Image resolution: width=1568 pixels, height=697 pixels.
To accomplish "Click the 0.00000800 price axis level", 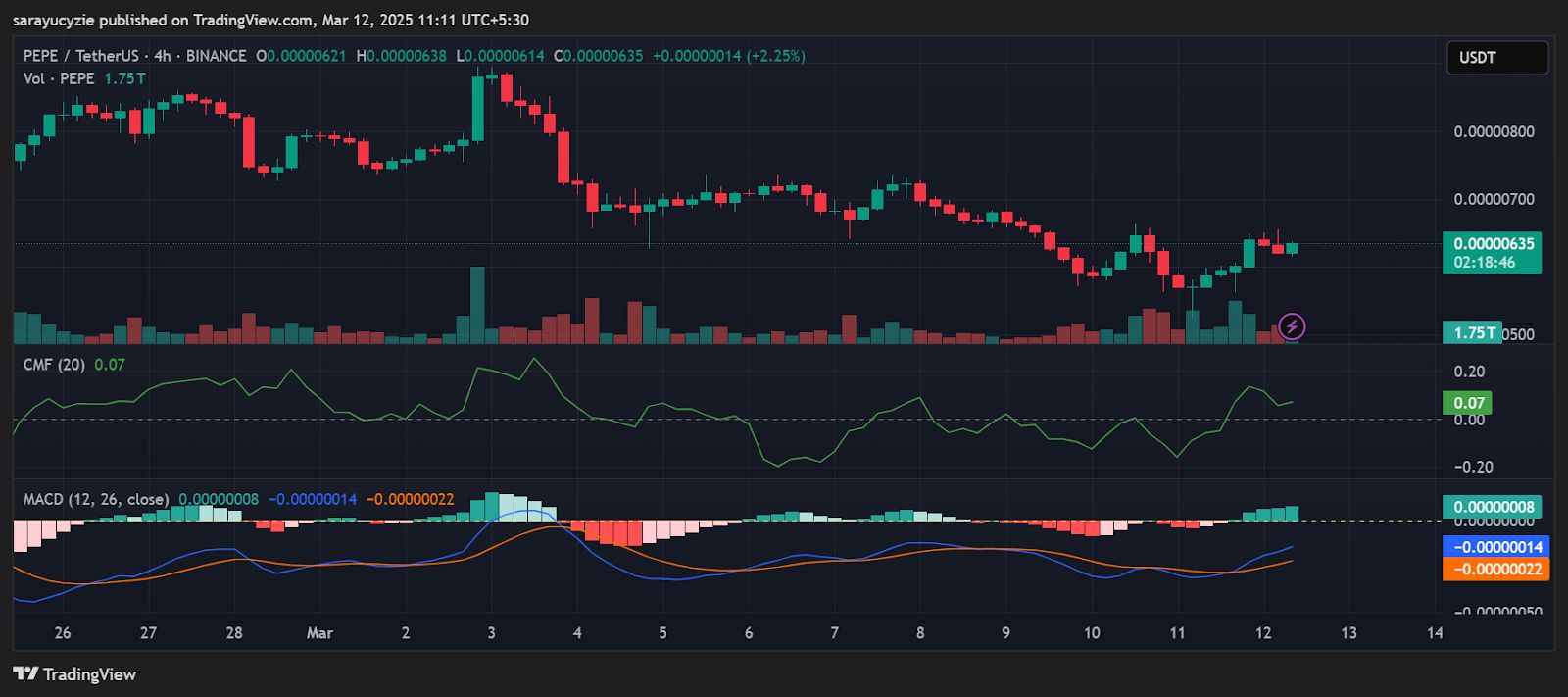I will pos(1494,132).
